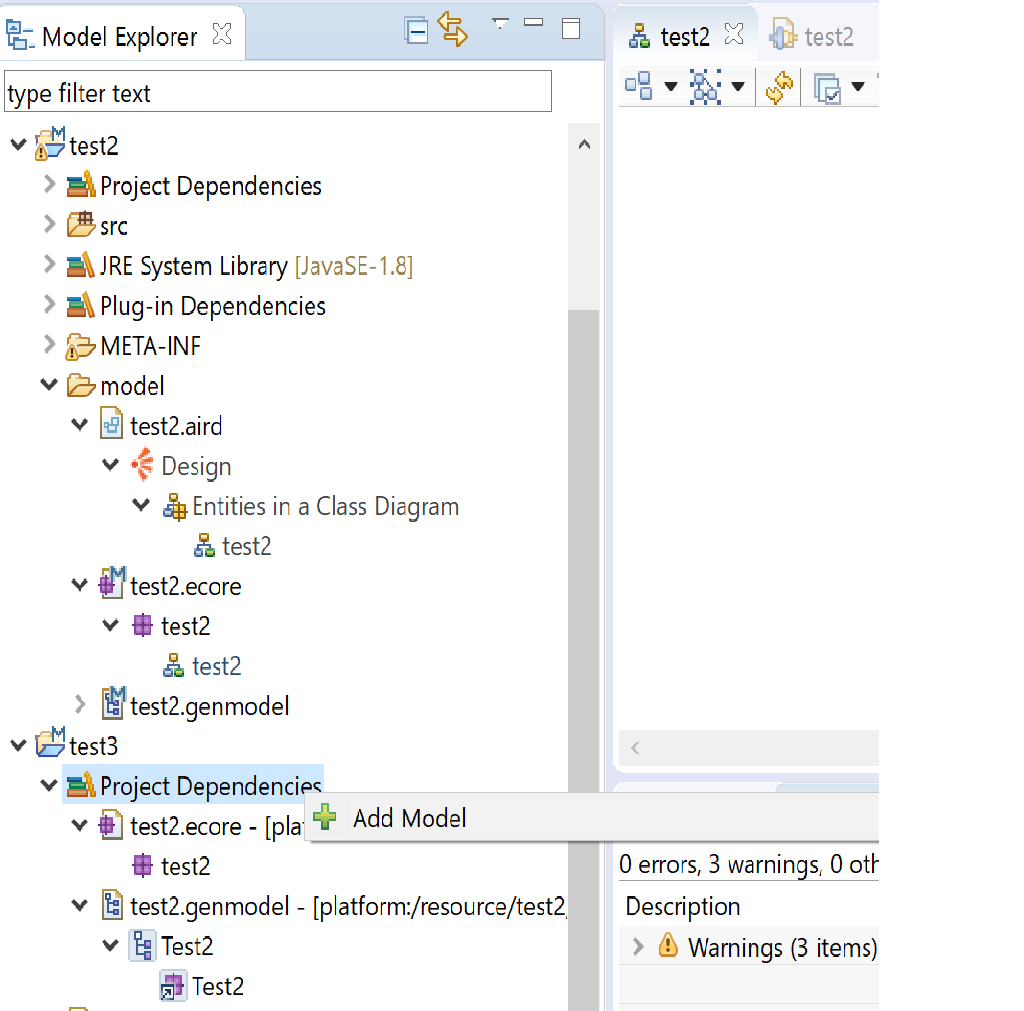Expand the Warnings (3 items) row
Screen dimensions: 1024x1011
pos(639,946)
